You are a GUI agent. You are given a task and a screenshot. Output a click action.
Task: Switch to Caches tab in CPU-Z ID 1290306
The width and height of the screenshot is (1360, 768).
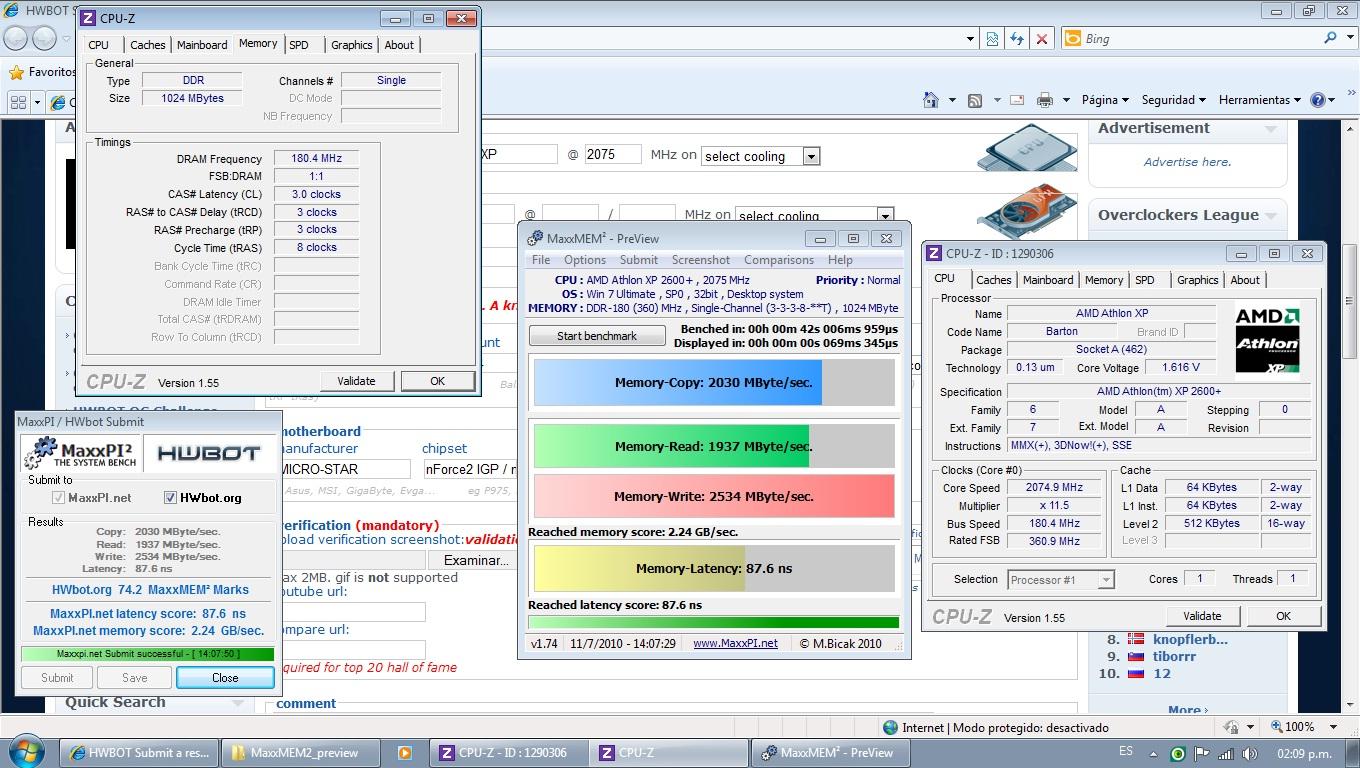coord(993,280)
